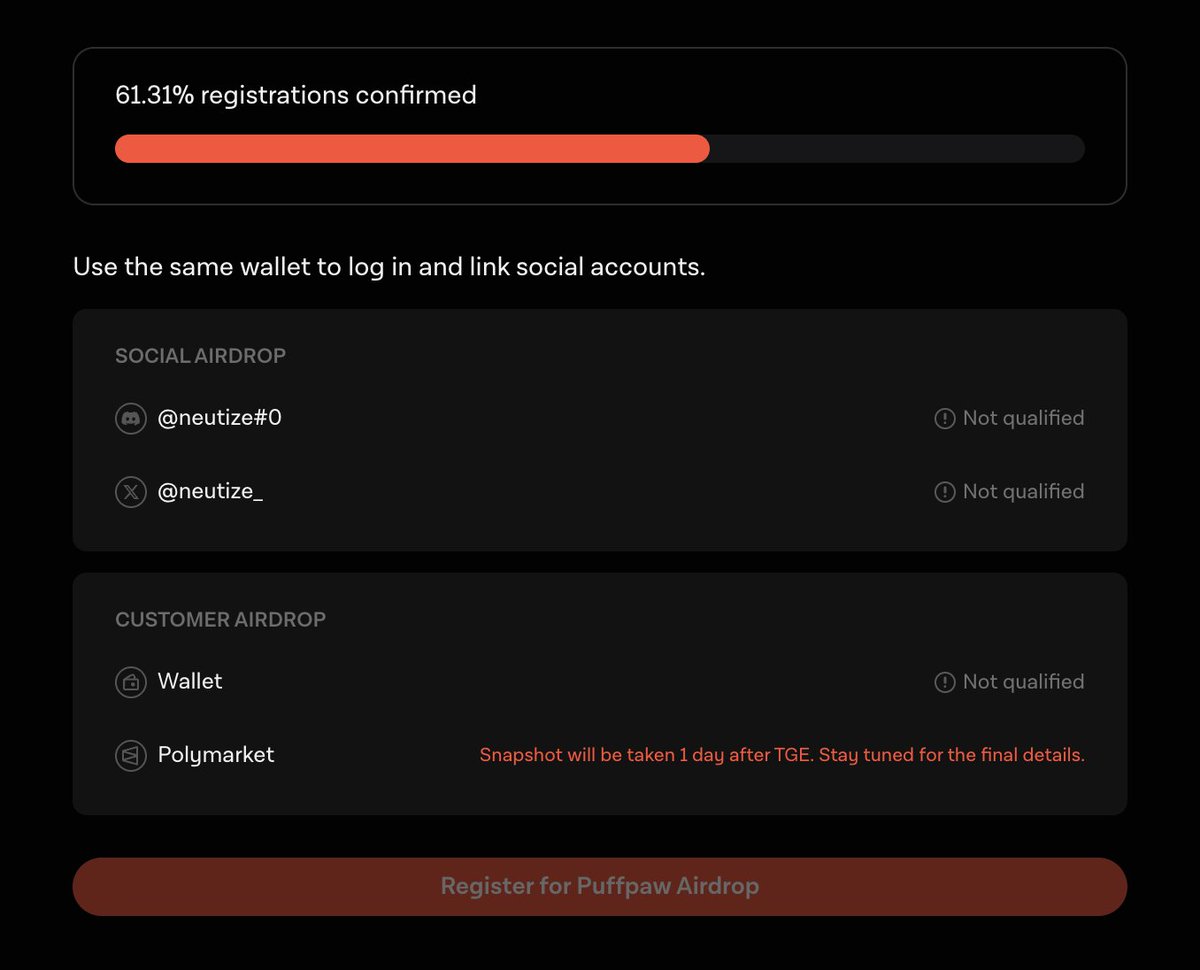1200x970 pixels.
Task: Click the warning icon in the @neutize_ row
Action: [944, 491]
